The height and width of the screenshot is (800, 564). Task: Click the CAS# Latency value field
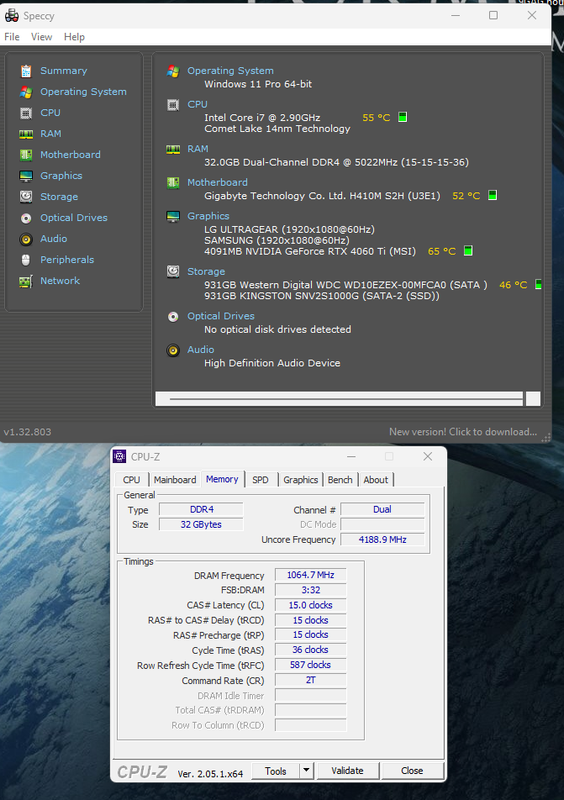point(310,605)
